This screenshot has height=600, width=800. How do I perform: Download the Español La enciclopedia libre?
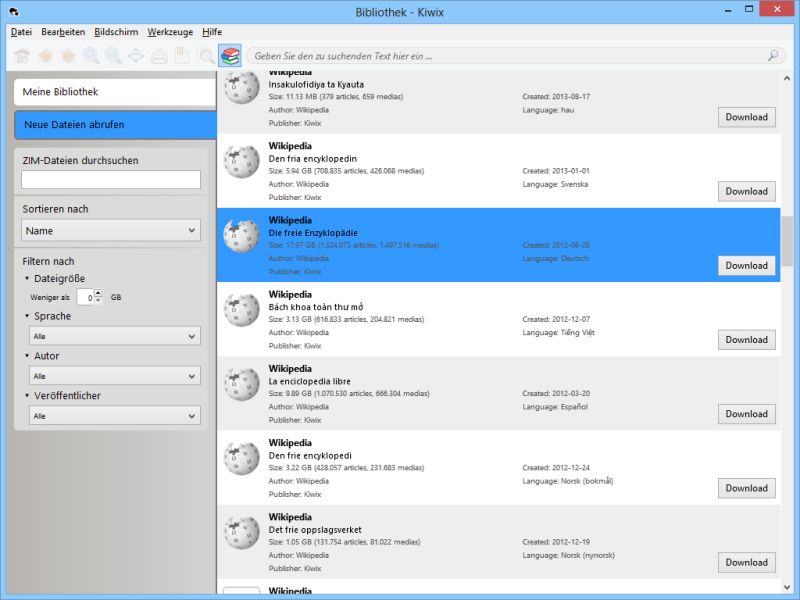coord(746,414)
